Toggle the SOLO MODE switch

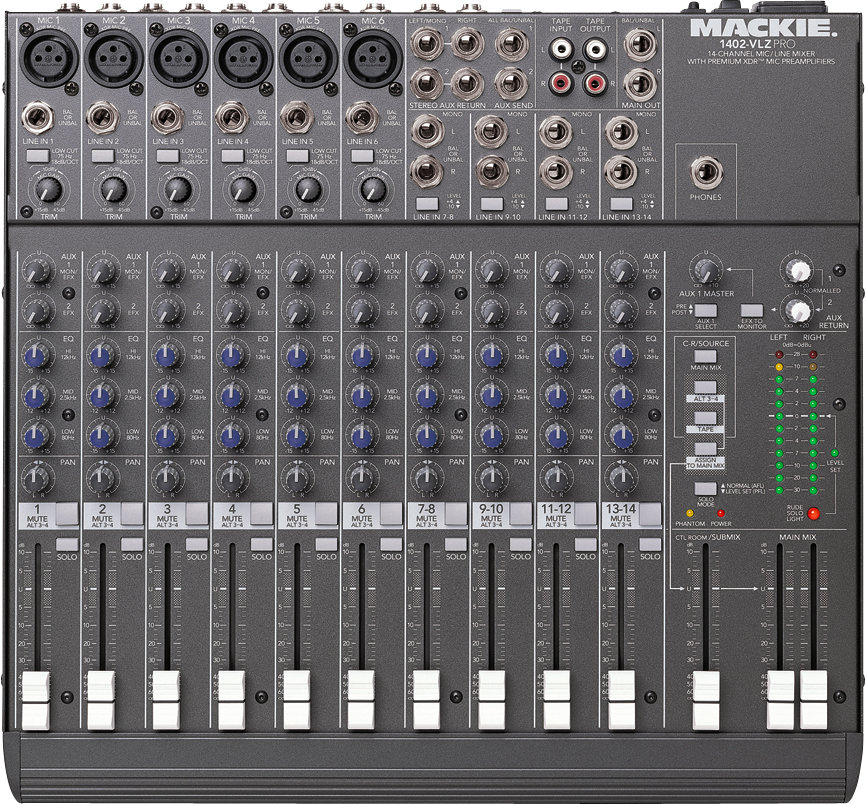[x=705, y=489]
